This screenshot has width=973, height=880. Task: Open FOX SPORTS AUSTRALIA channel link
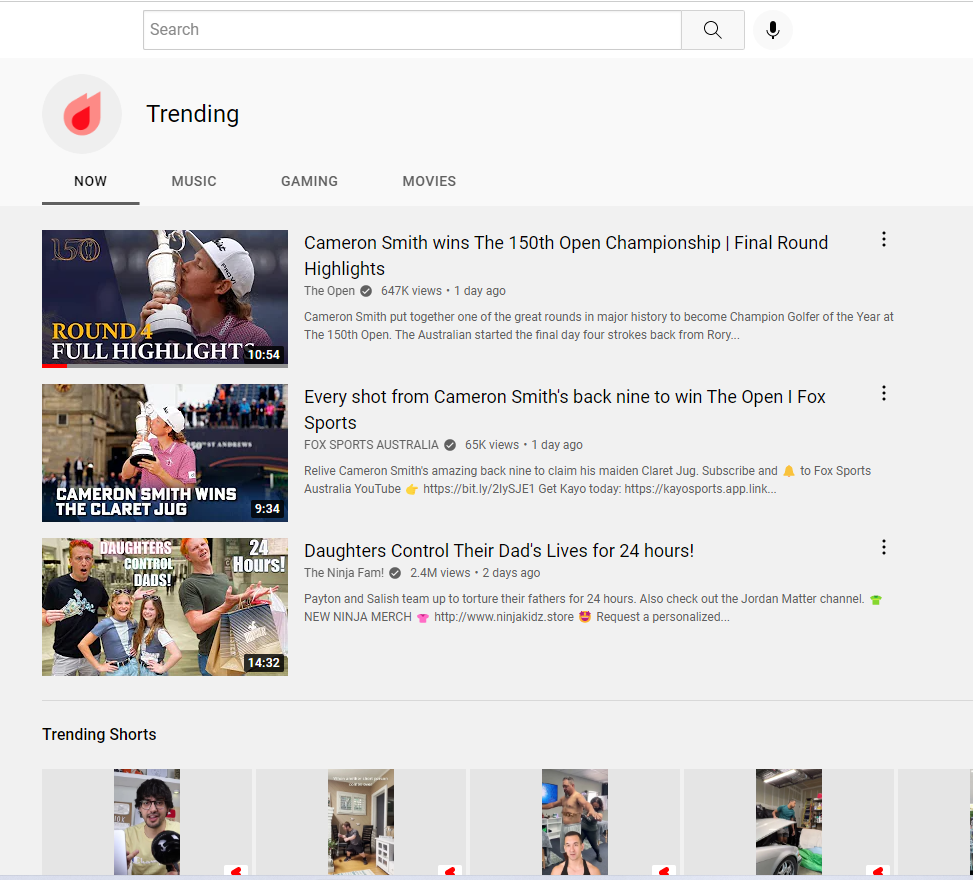click(371, 445)
